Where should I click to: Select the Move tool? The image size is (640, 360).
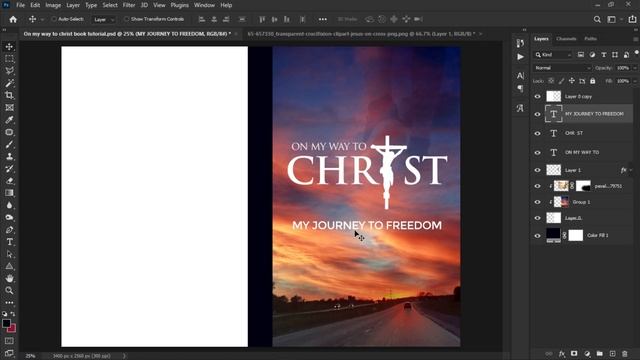[9, 47]
